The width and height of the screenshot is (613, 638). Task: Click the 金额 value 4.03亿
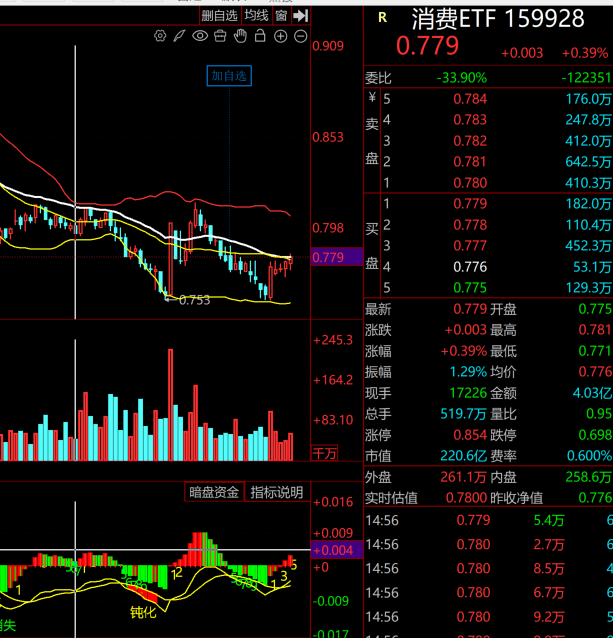click(592, 393)
